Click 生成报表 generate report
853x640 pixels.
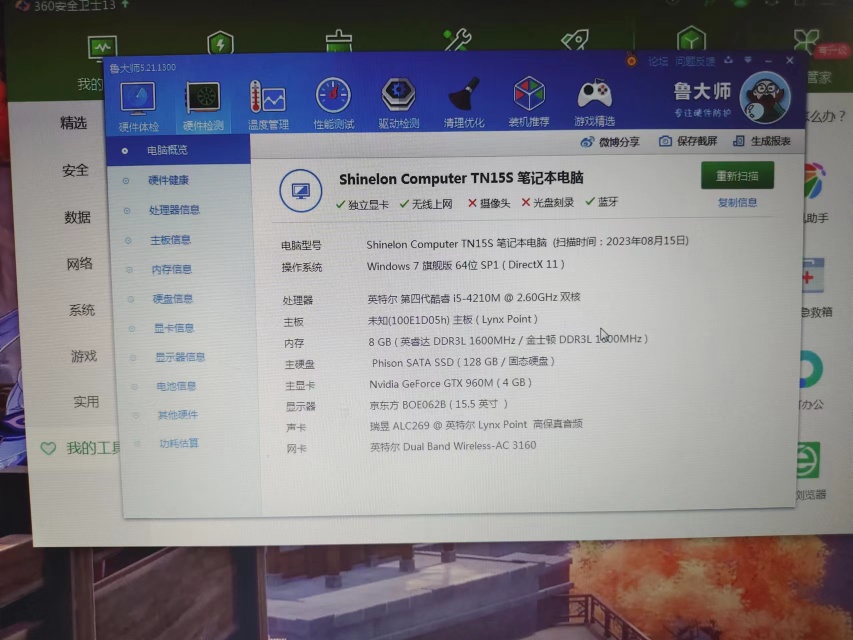(762, 141)
